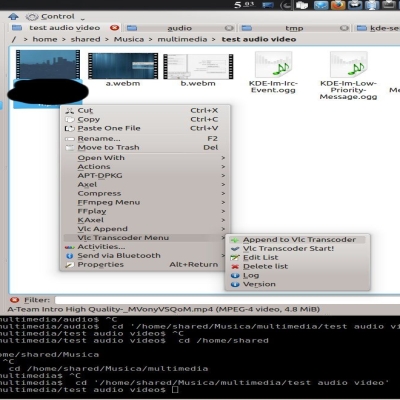Screen dimensions: 400x400
Task: Click the Move to Trash icon
Action: pos(69,148)
